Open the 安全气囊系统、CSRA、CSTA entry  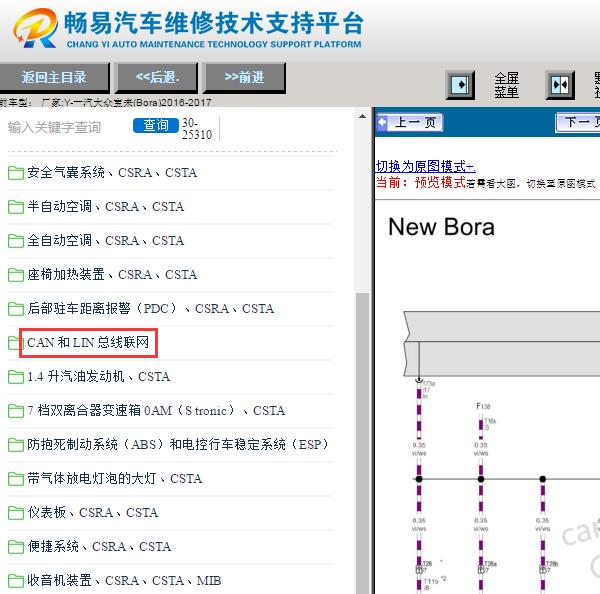coord(112,173)
